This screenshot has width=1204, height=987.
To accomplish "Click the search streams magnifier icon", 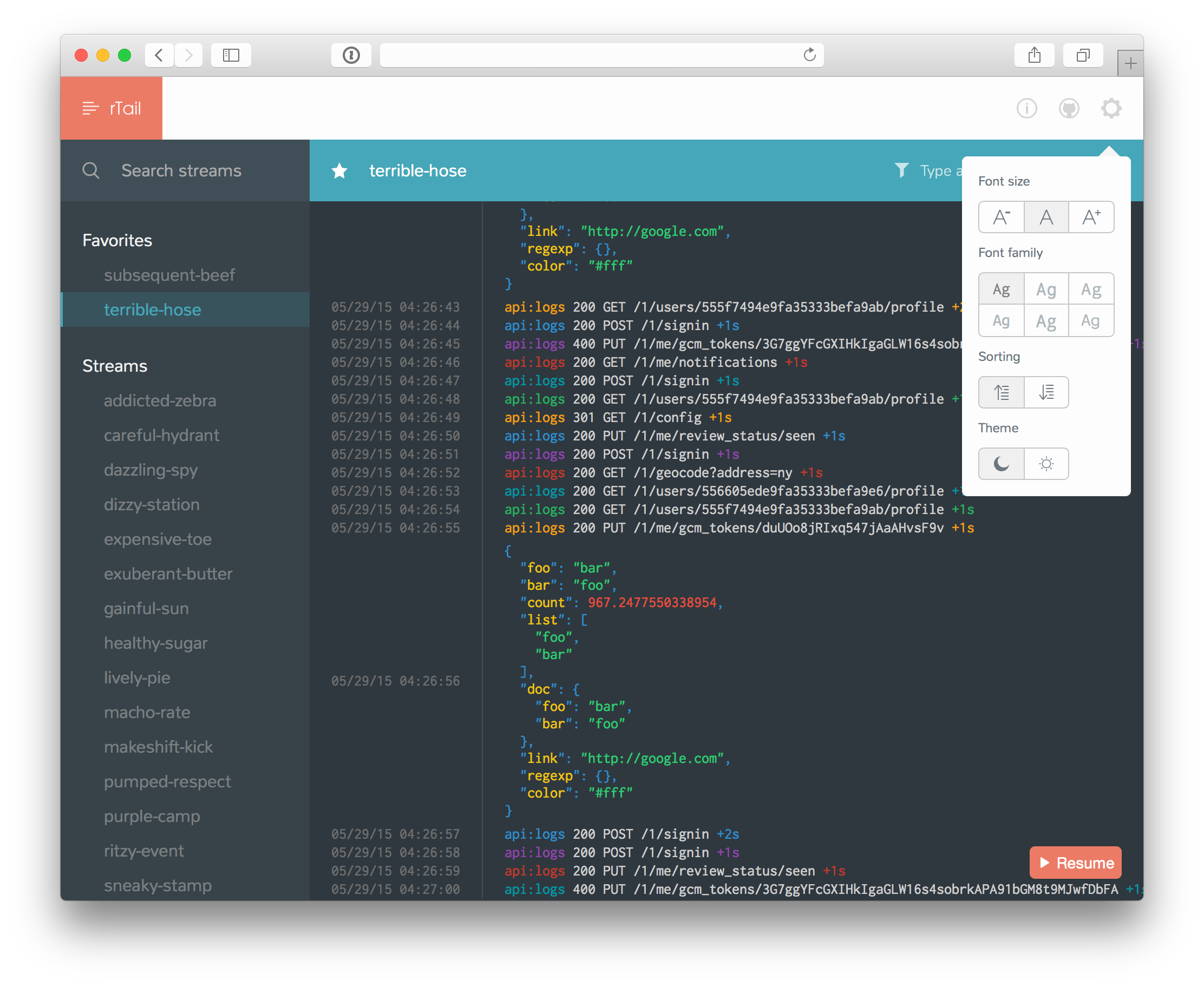I will click(91, 170).
